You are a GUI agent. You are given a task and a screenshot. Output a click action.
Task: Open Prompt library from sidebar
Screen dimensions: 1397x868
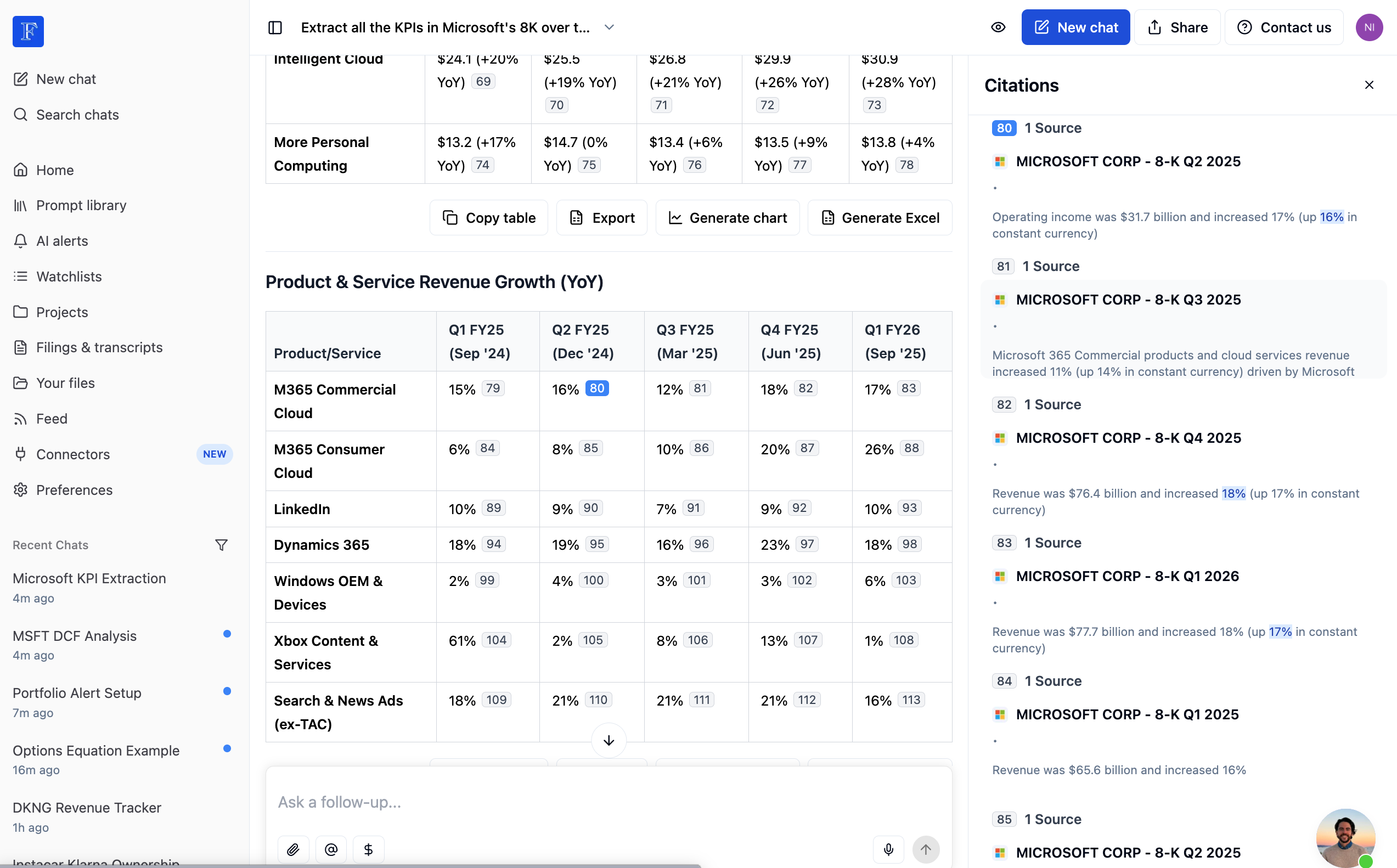tap(81, 206)
